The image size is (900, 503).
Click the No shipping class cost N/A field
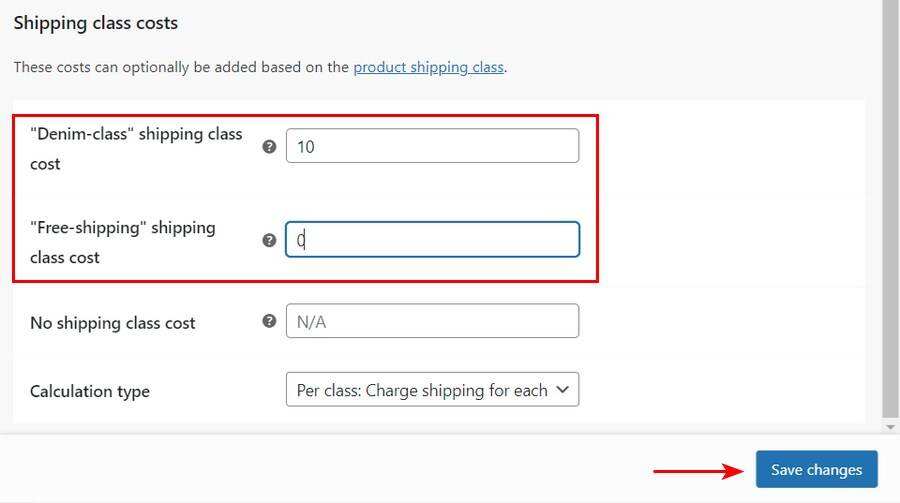pyautogui.click(x=432, y=321)
